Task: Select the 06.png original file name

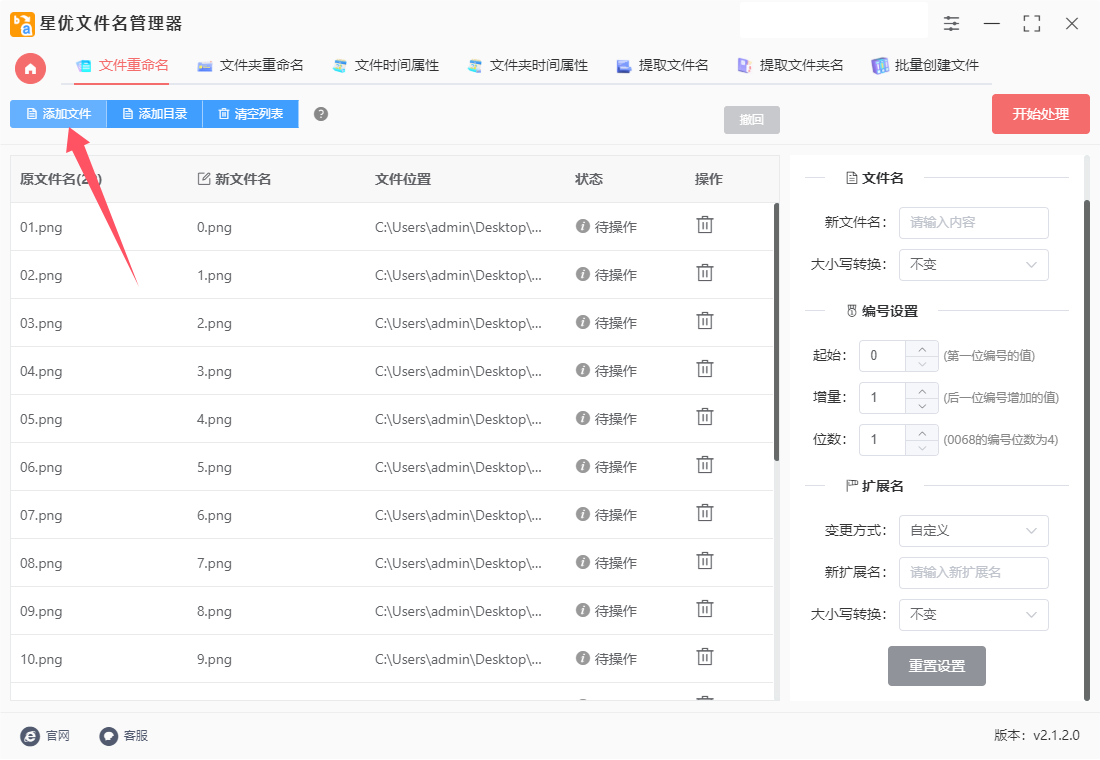Action: point(41,467)
